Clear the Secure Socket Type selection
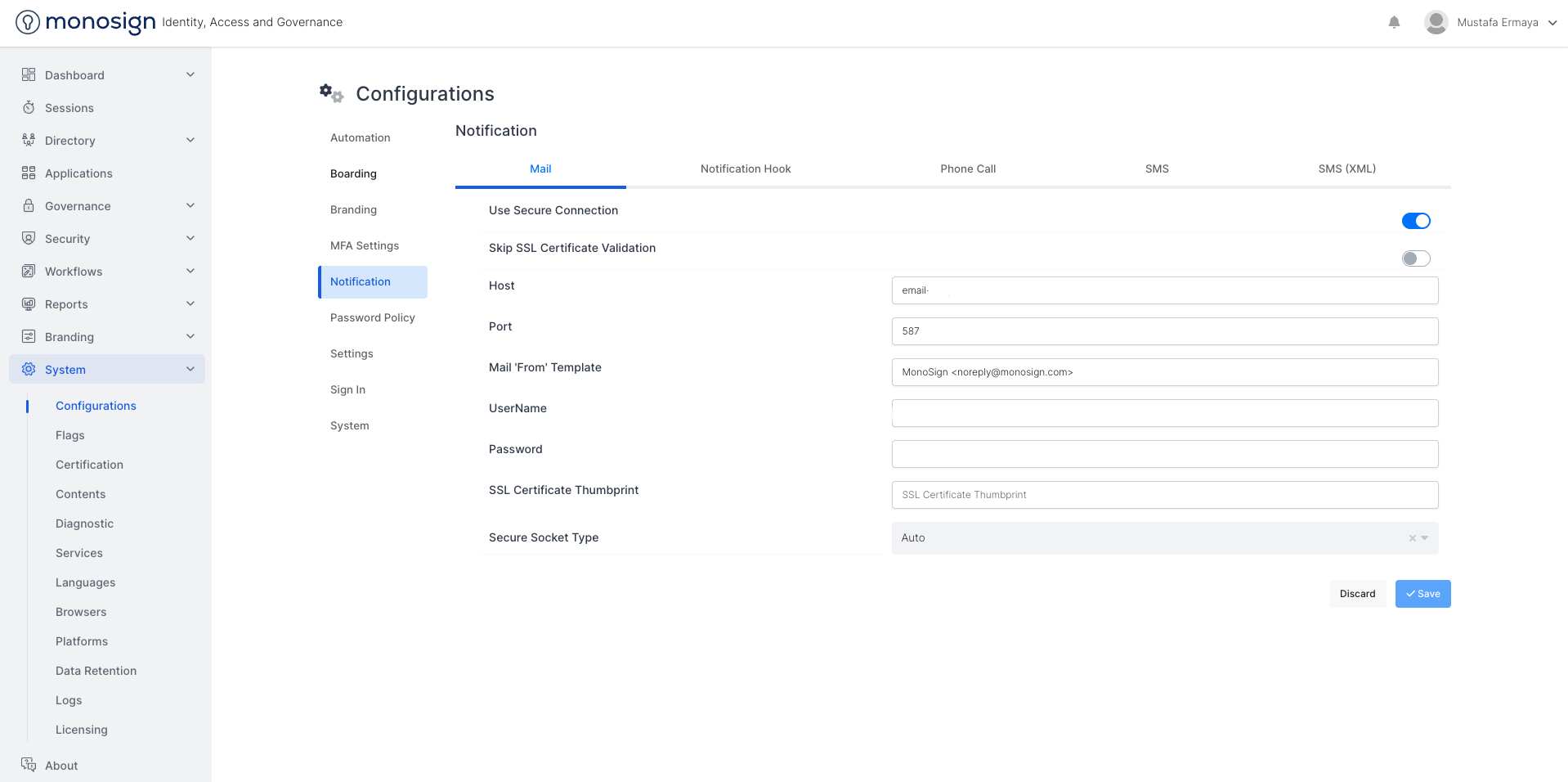 [1412, 538]
